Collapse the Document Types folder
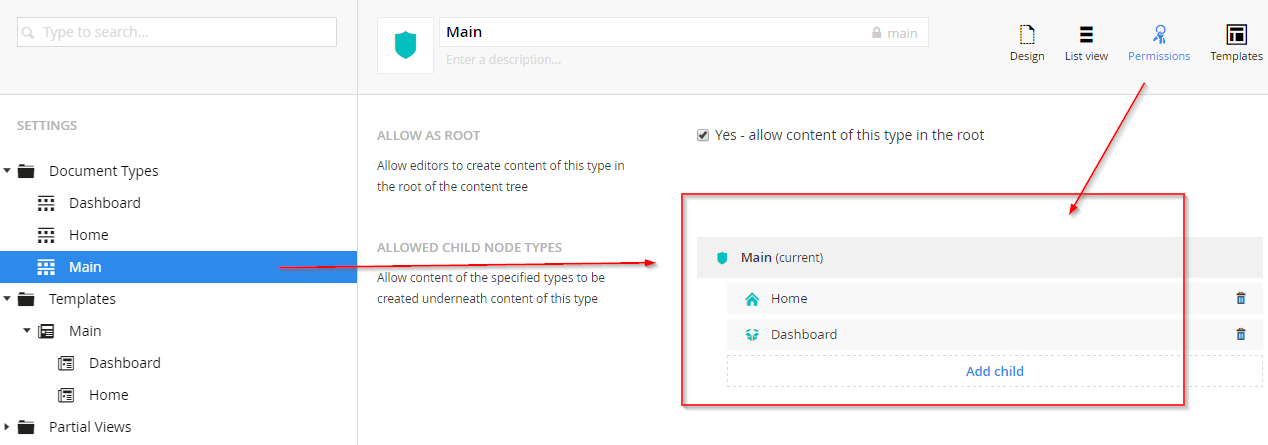Screen dimensions: 1268x445 click(x=7, y=171)
